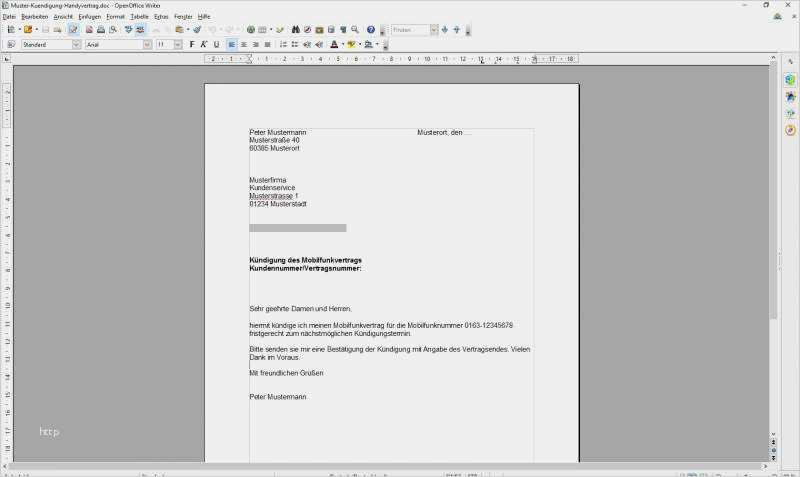Click the Fenster menu item
800x477 pixels.
tap(183, 17)
